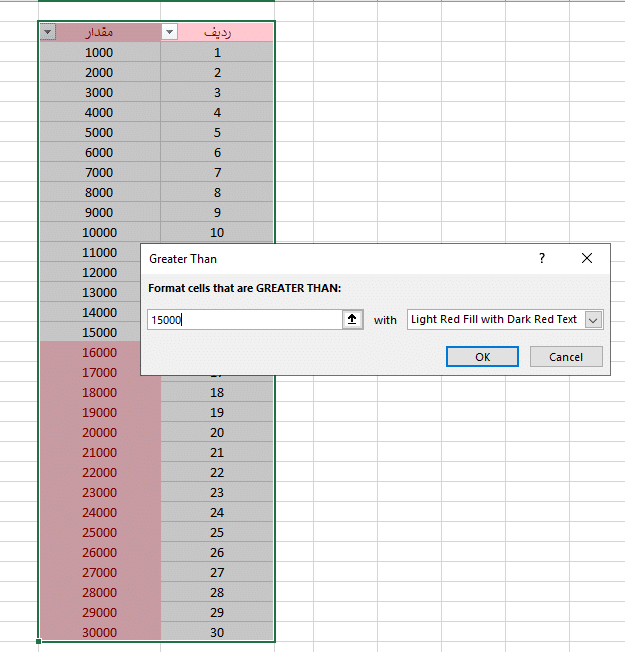Click the Greater Than dialog title bar
This screenshot has width=625, height=652.
(330, 258)
